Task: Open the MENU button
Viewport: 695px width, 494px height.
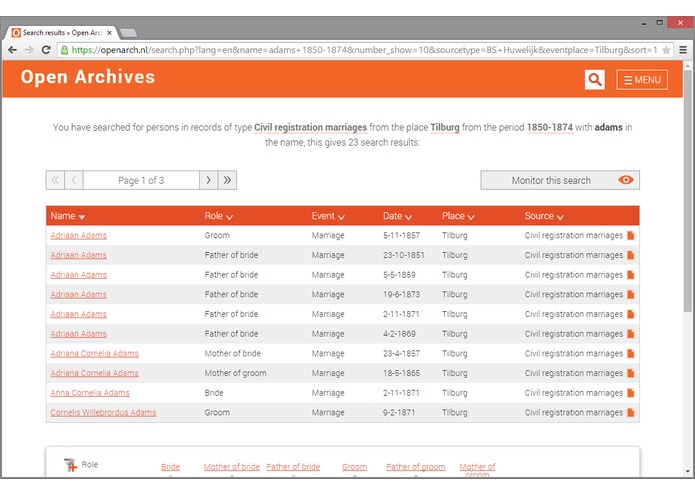Action: 642,80
